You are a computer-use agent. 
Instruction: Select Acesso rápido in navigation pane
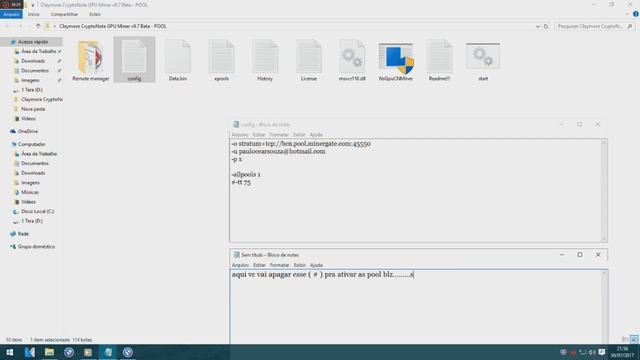[32, 42]
